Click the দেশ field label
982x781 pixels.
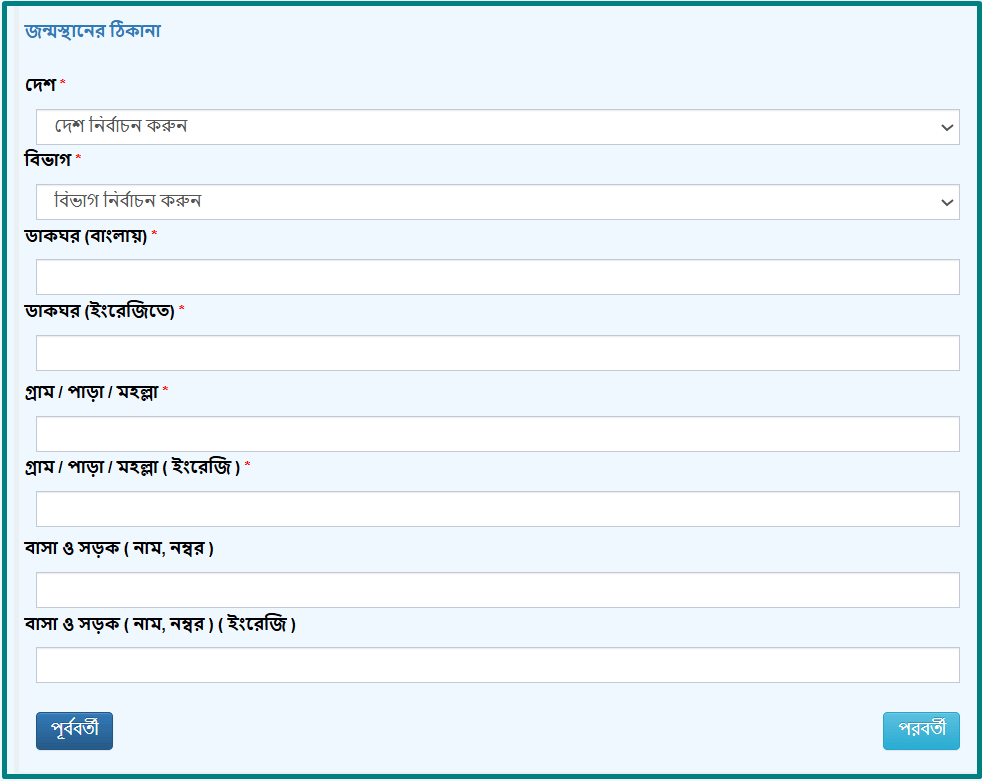click(41, 86)
